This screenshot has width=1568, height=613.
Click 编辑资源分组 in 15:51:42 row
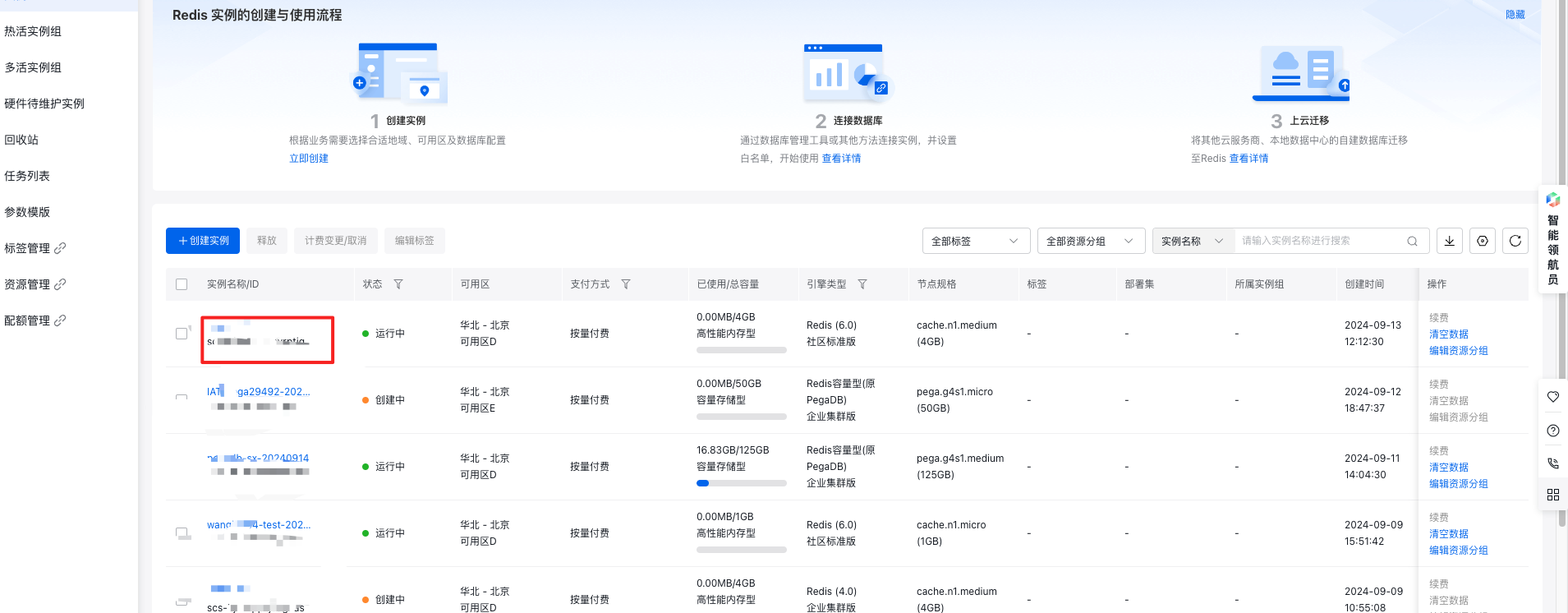click(1459, 551)
